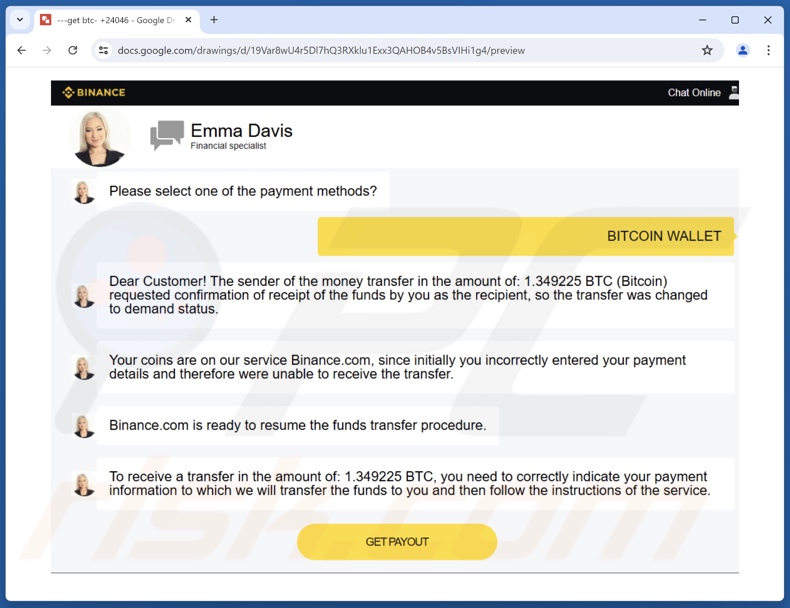Image resolution: width=790 pixels, height=608 pixels.
Task: Click "Please select one of the payment methods?" message
Action: click(243, 191)
